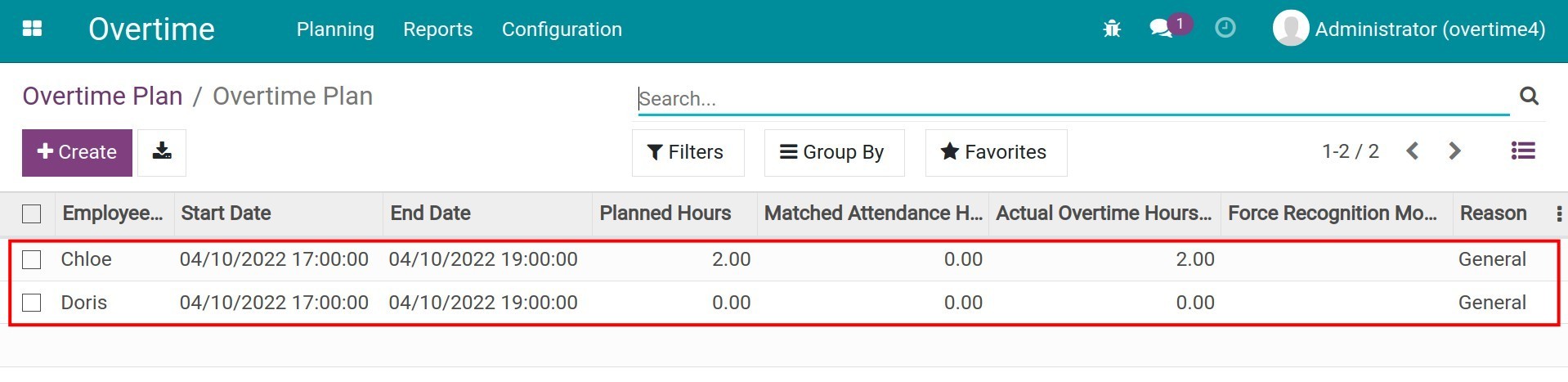Open the apps grid menu icon
Screen dimensions: 1568x382
point(32,29)
